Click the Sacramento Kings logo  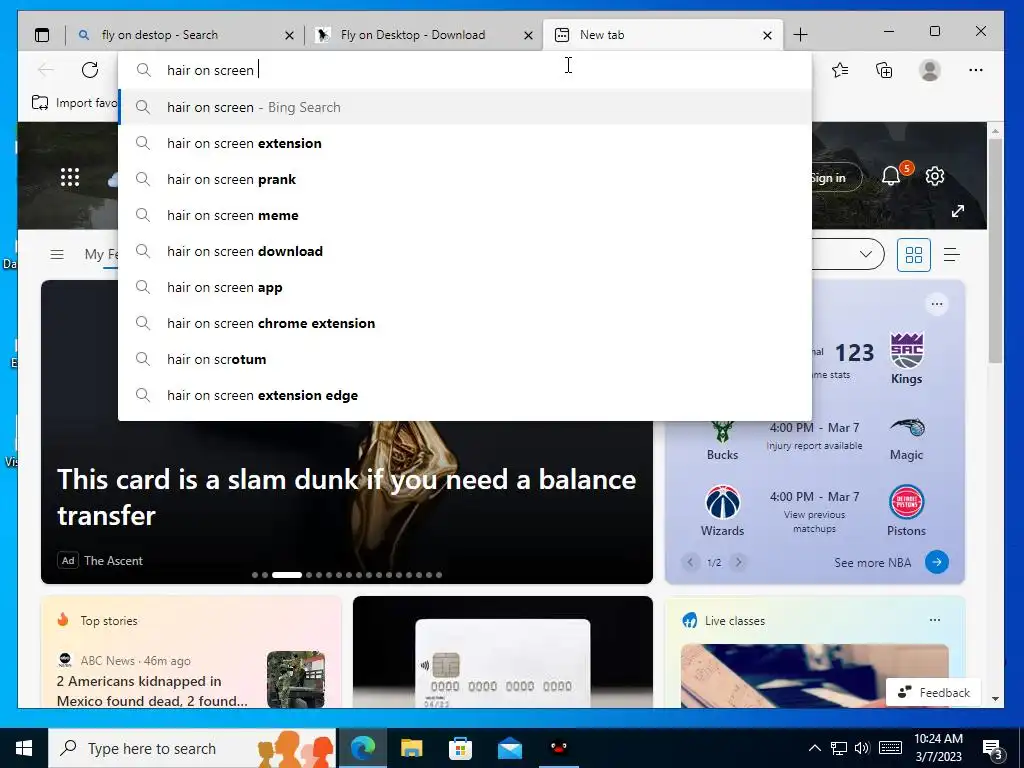(906, 350)
